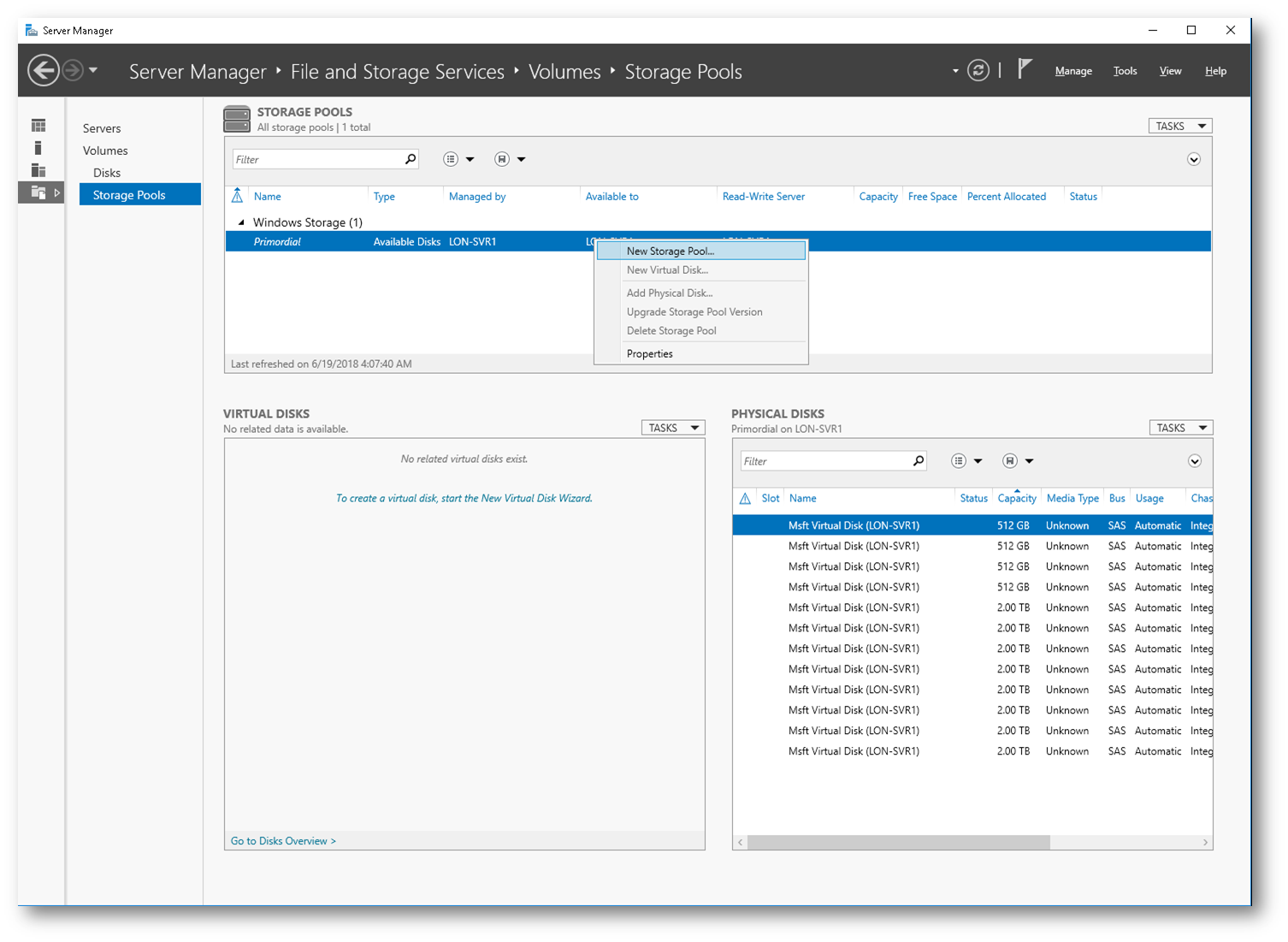Open the Virtual Disks TASKS dropdown
Screen dimensions: 1288x942
673,428
